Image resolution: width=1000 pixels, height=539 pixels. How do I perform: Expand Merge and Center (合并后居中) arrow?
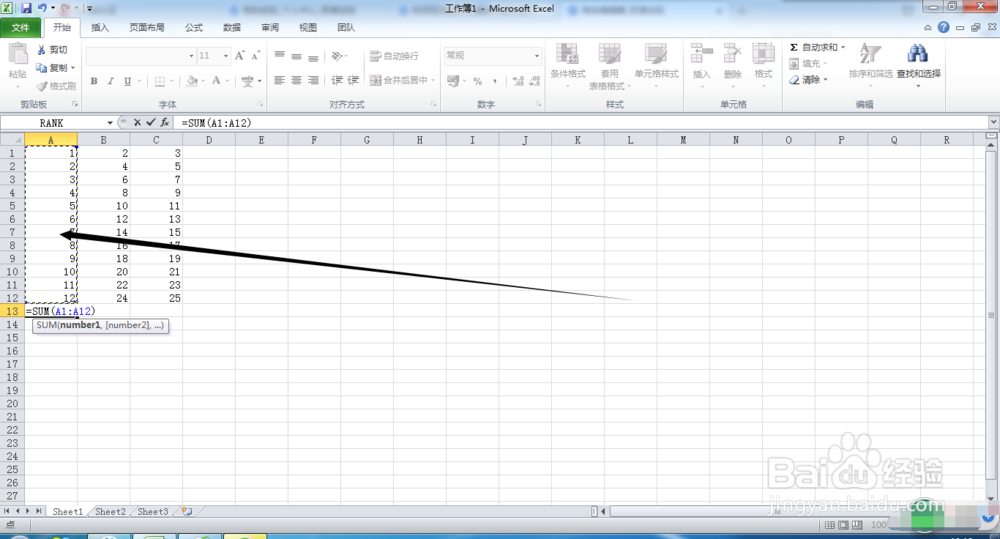point(433,80)
